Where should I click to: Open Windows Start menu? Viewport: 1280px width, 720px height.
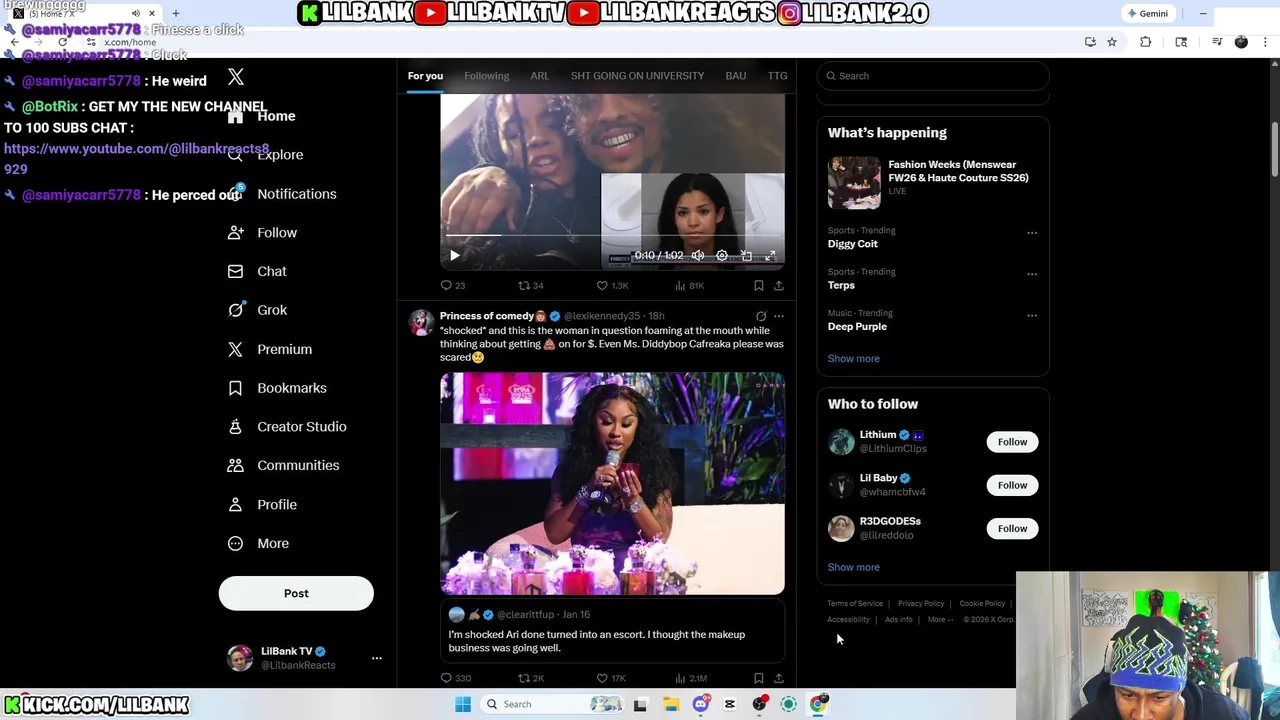[x=463, y=704]
